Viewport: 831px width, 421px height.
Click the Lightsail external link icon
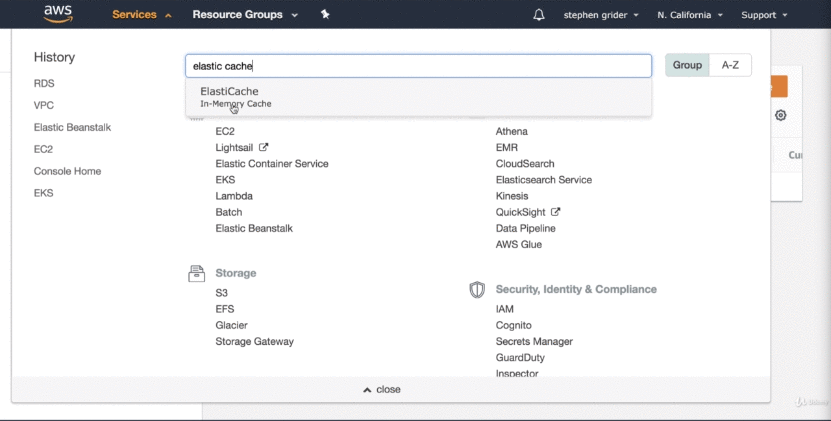pos(264,147)
